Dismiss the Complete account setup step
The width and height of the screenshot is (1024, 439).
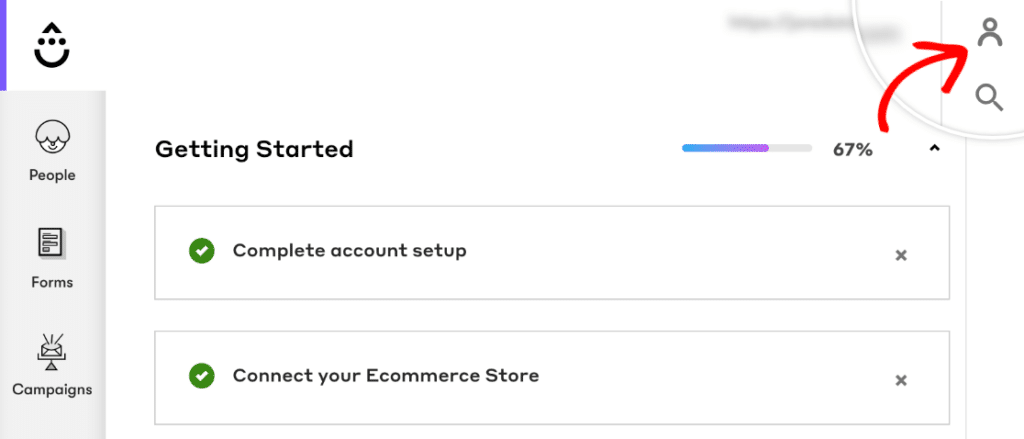901,255
